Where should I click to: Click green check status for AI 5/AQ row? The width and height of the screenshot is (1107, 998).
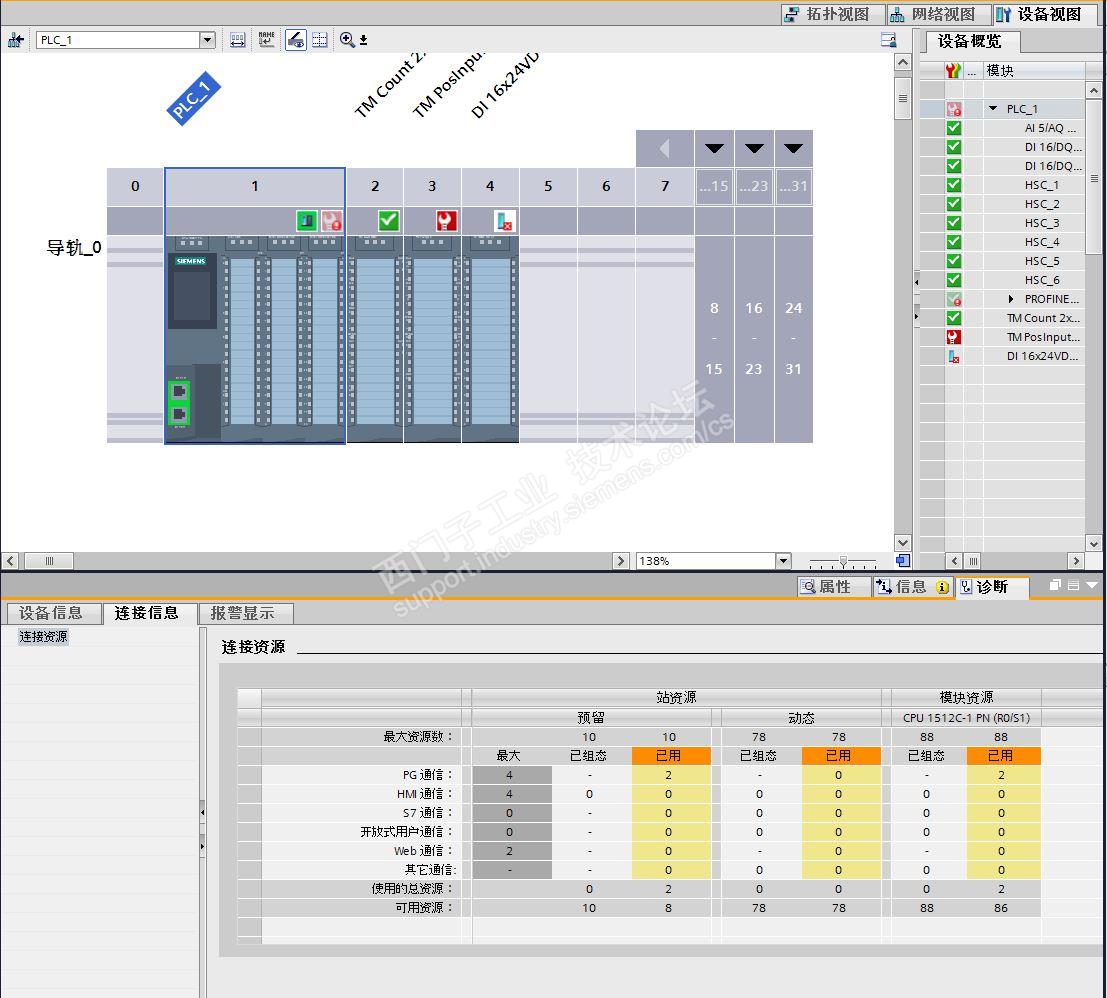[x=954, y=128]
